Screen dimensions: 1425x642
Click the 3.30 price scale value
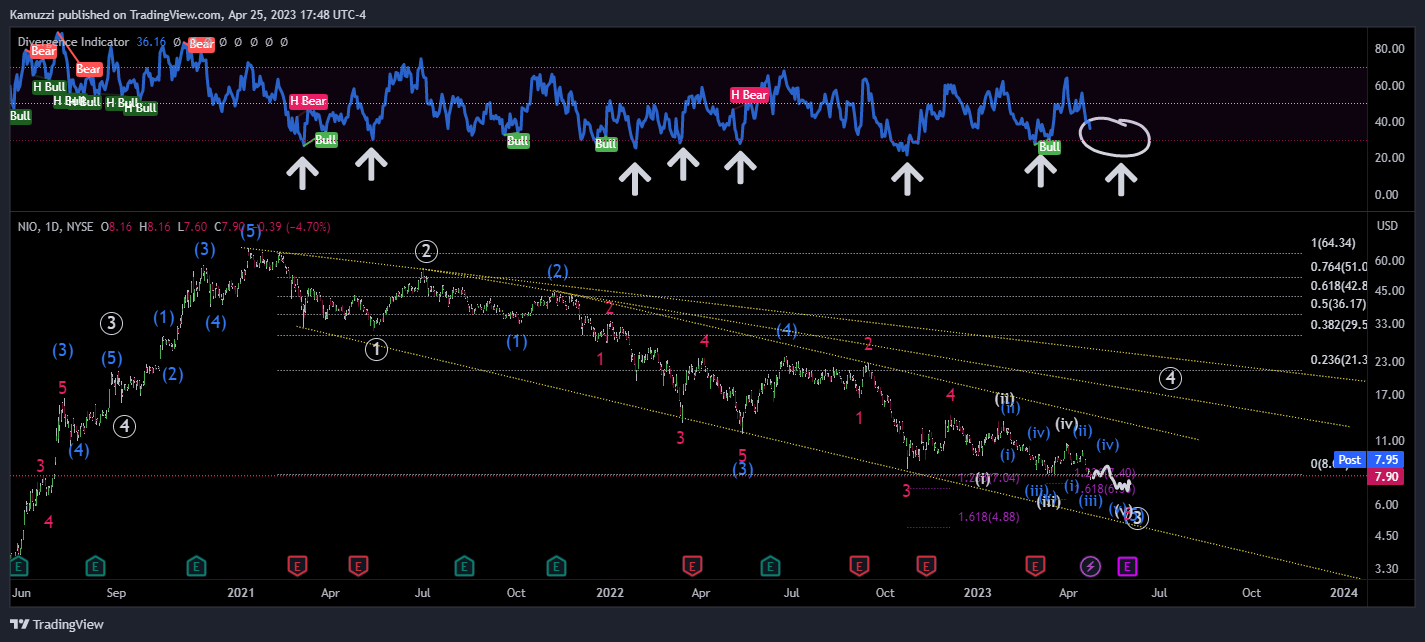click(x=1387, y=569)
